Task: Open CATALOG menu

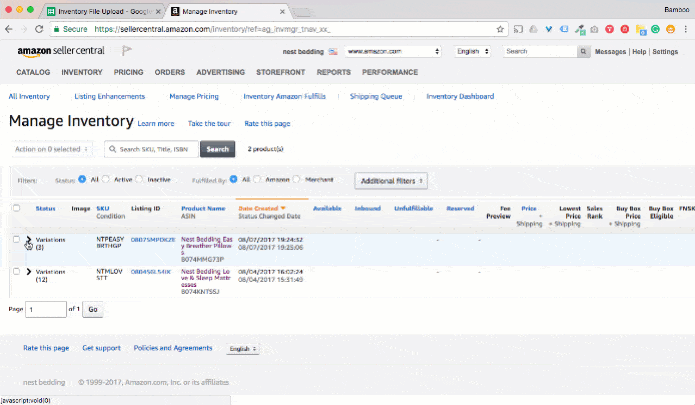Action: (33, 72)
